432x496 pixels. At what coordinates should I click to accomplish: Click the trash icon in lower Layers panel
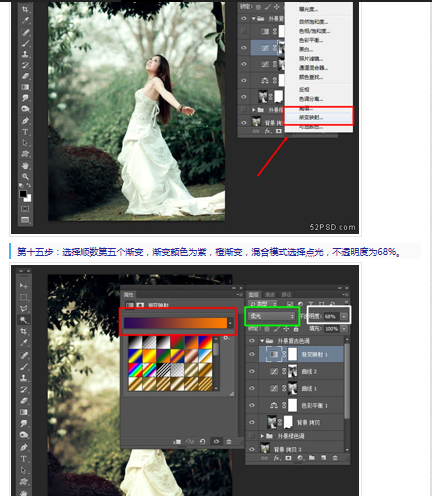coord(335,458)
